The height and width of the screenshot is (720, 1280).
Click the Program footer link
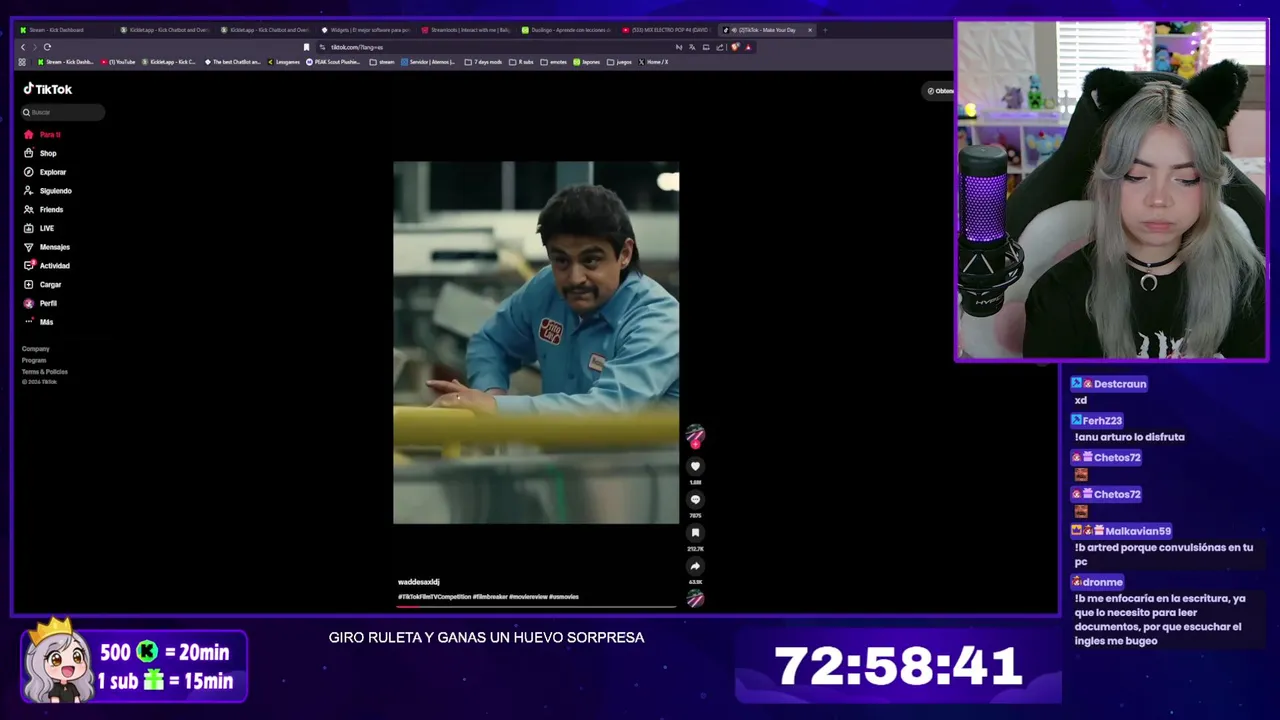tap(34, 360)
